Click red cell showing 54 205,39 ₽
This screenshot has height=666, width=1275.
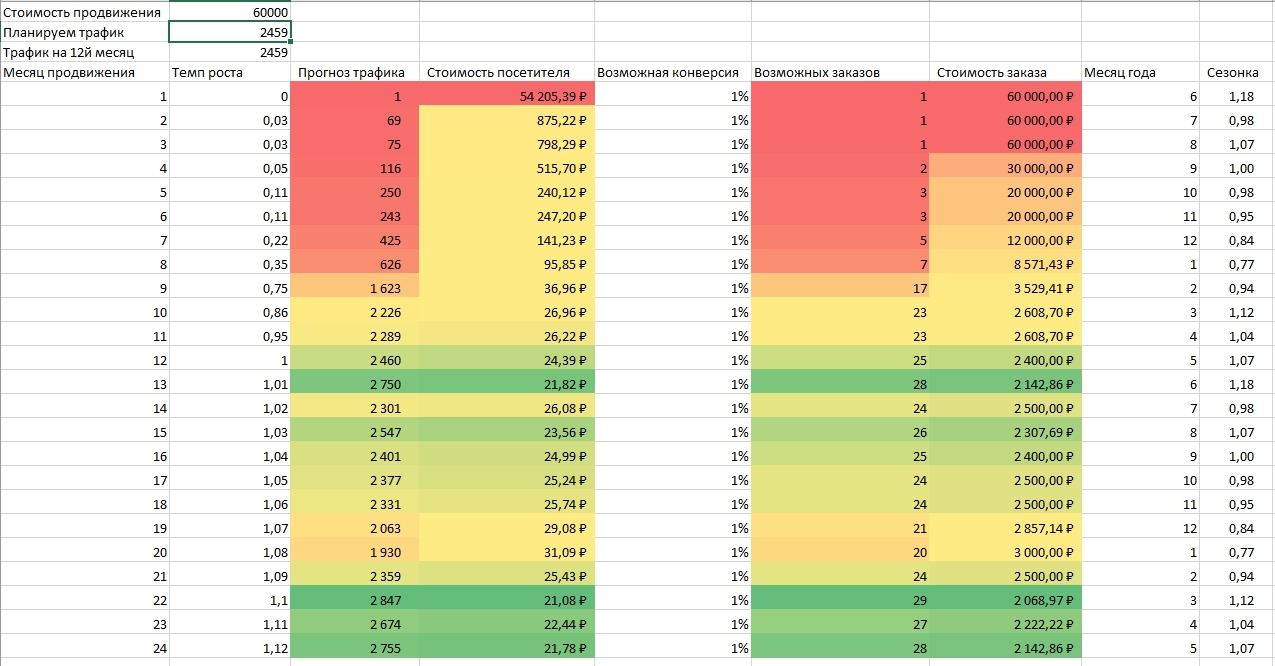[x=506, y=96]
